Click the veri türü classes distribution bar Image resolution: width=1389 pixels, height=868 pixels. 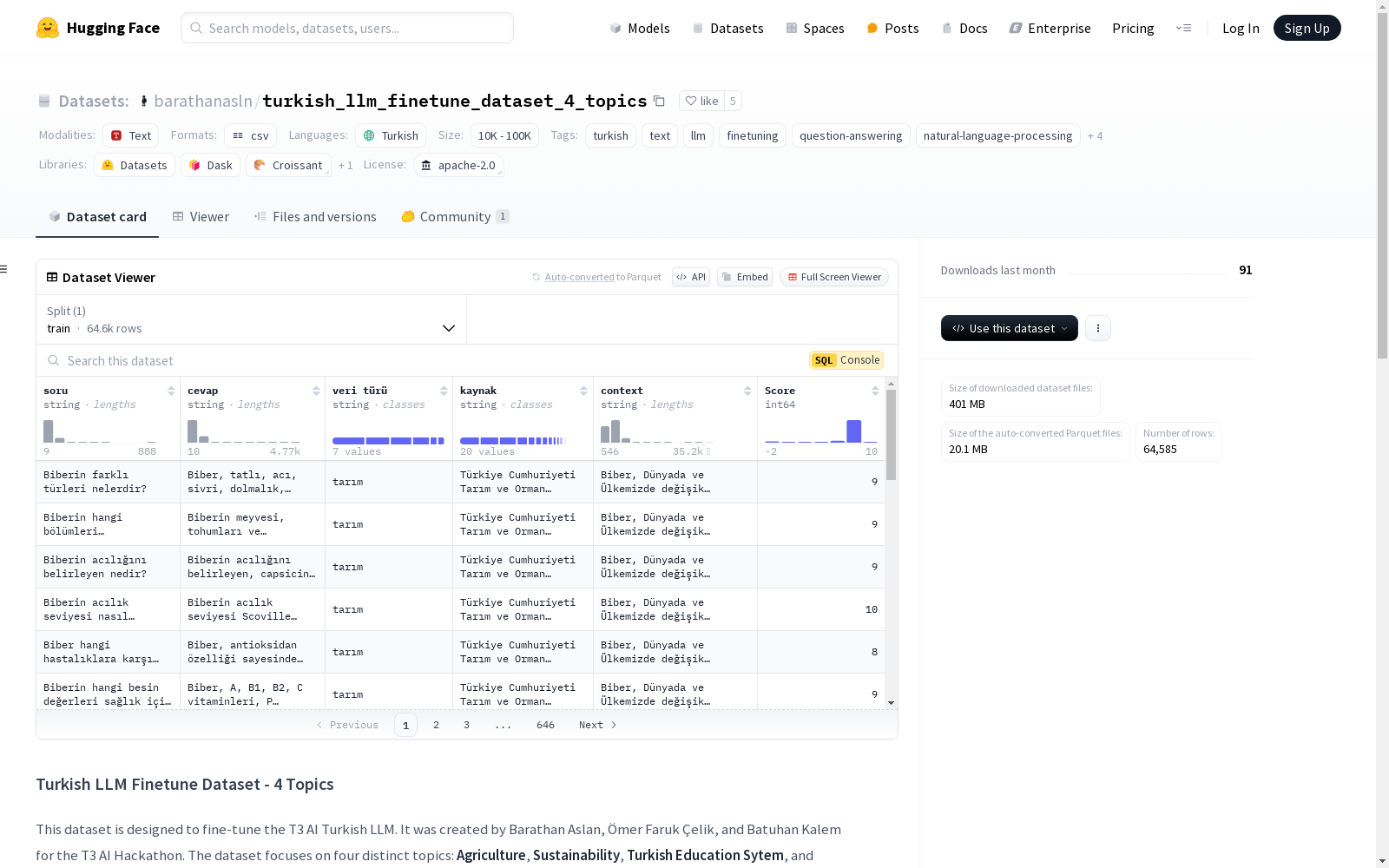tap(388, 441)
